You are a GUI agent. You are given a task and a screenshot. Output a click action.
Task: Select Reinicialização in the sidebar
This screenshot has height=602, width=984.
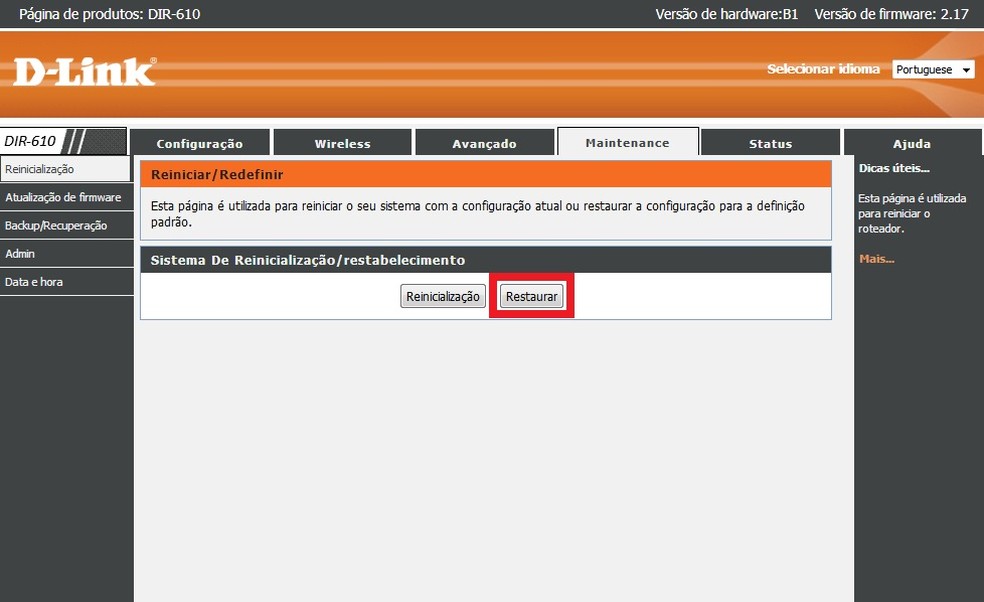65,169
